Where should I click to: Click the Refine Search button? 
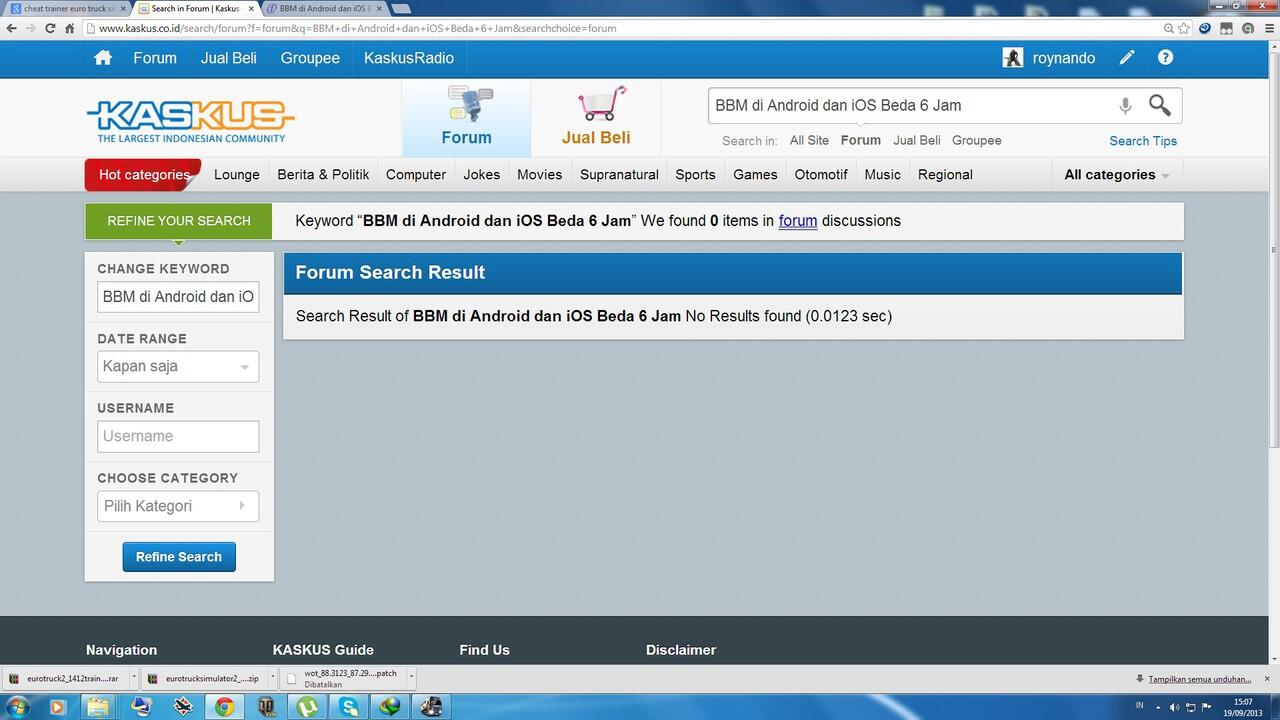pos(179,557)
